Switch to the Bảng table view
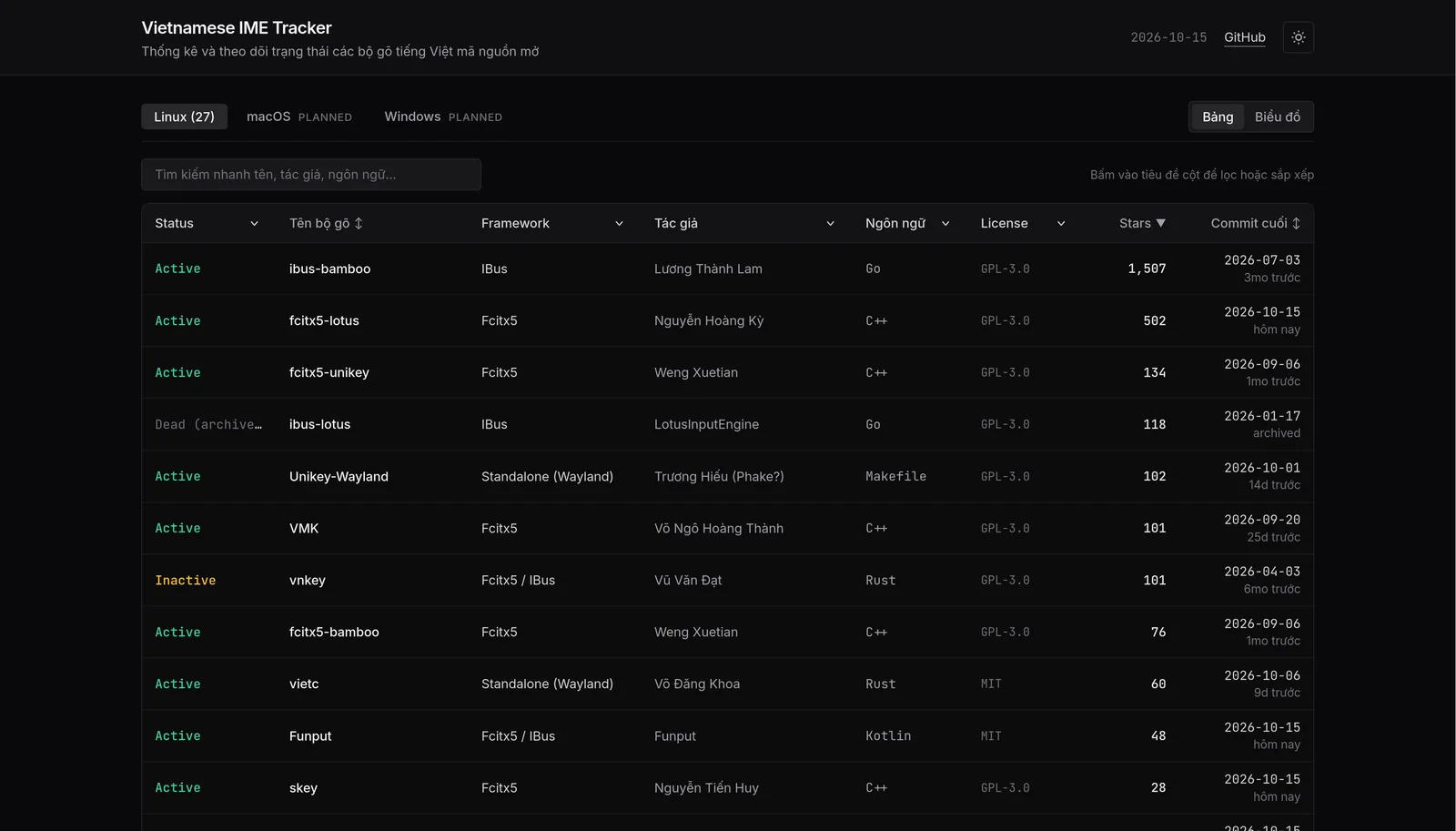 (x=1218, y=117)
